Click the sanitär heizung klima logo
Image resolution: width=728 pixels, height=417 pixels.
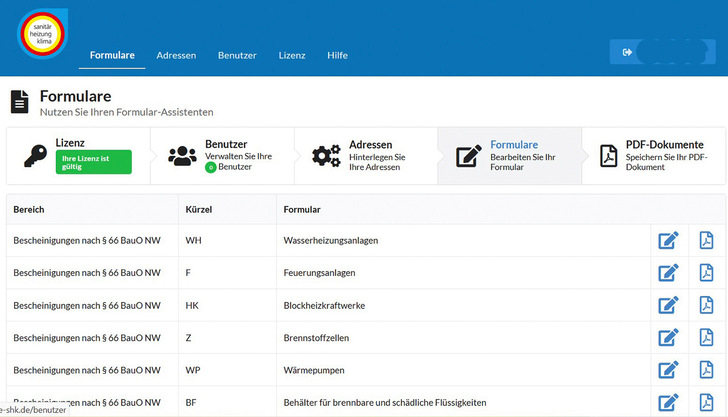[42, 34]
